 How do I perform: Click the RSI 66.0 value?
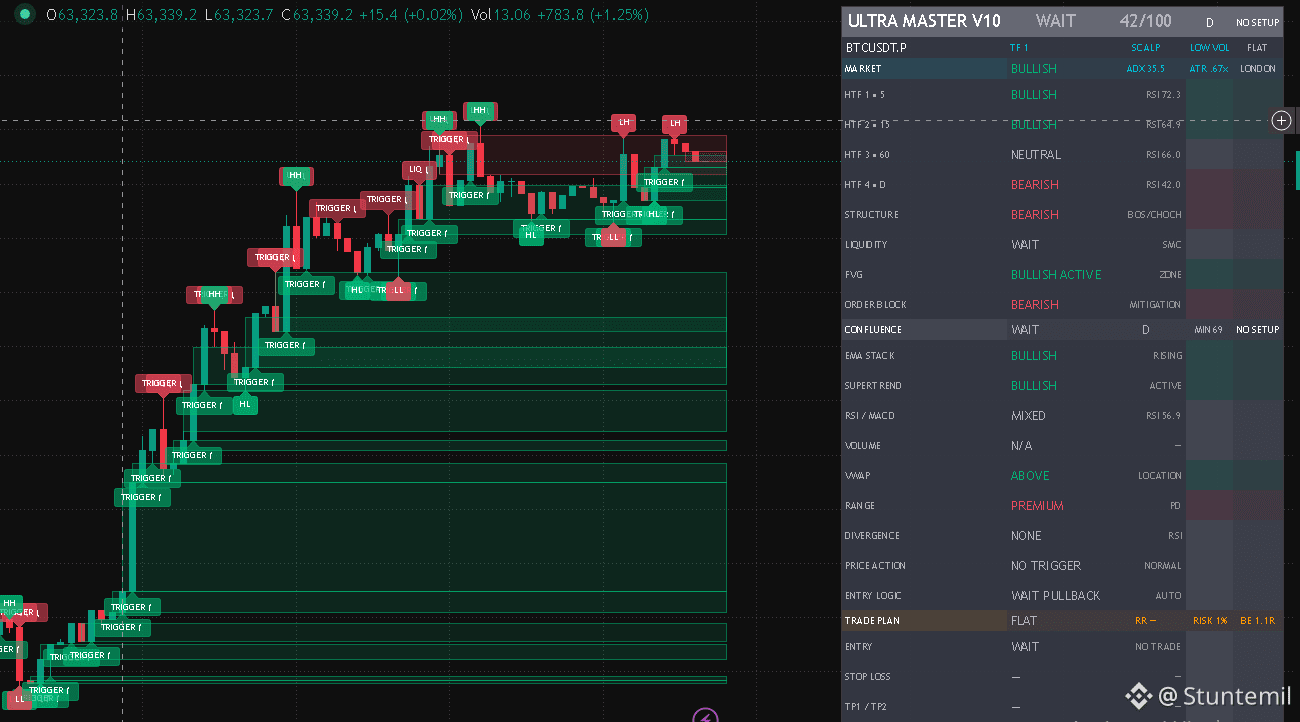1164,155
